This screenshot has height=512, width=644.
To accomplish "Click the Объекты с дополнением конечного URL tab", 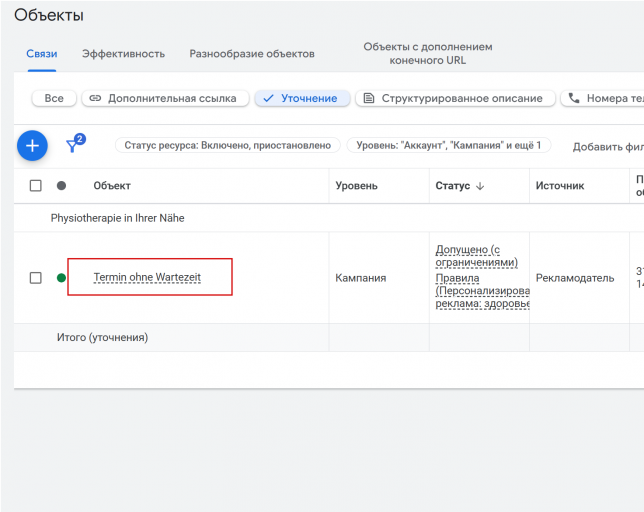I will pos(427,54).
